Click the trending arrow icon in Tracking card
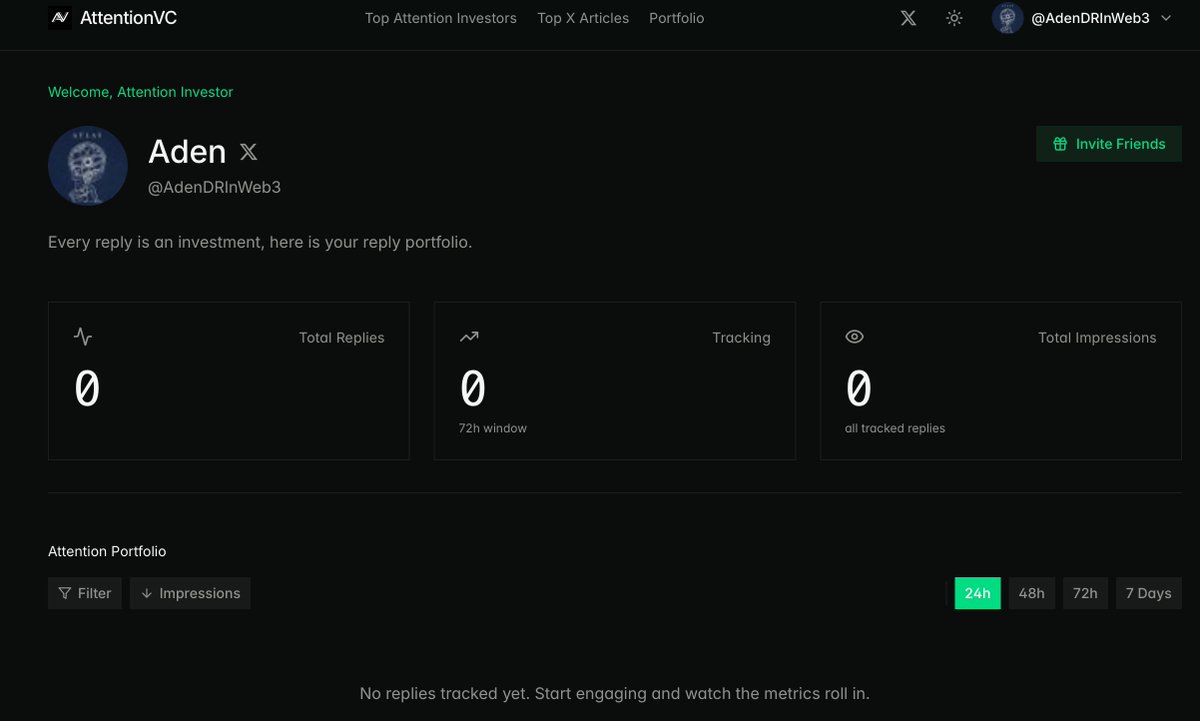This screenshot has height=721, width=1200. tap(469, 337)
